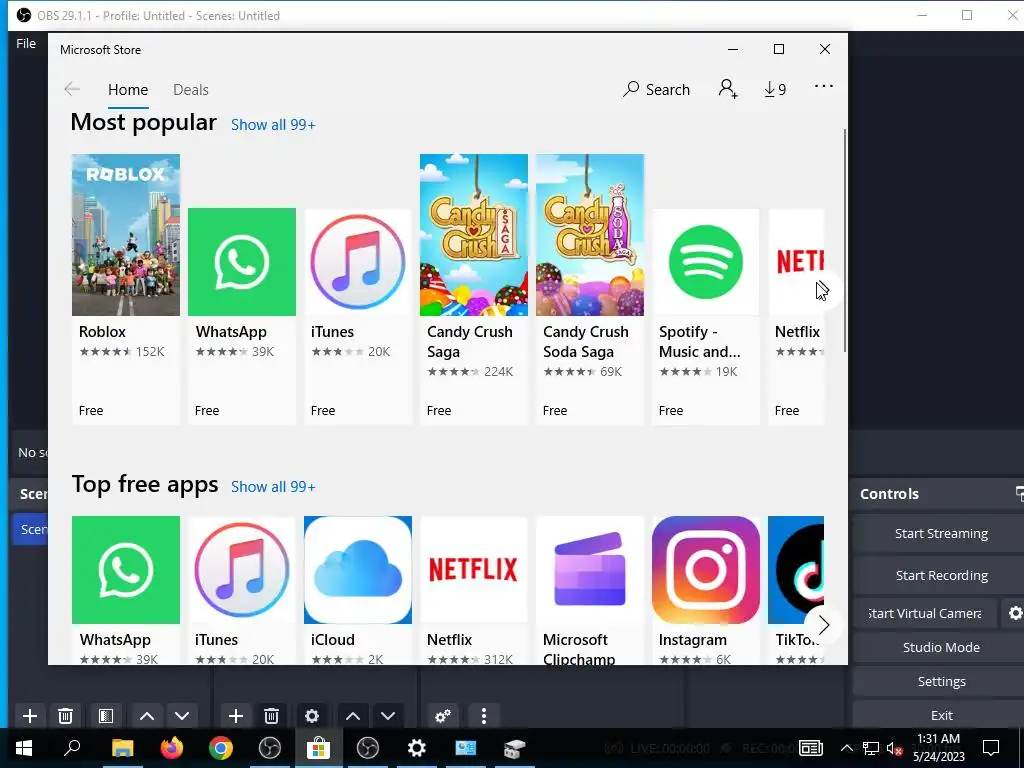Switch to the Home tab
Screen dimensions: 1024x768
(128, 89)
